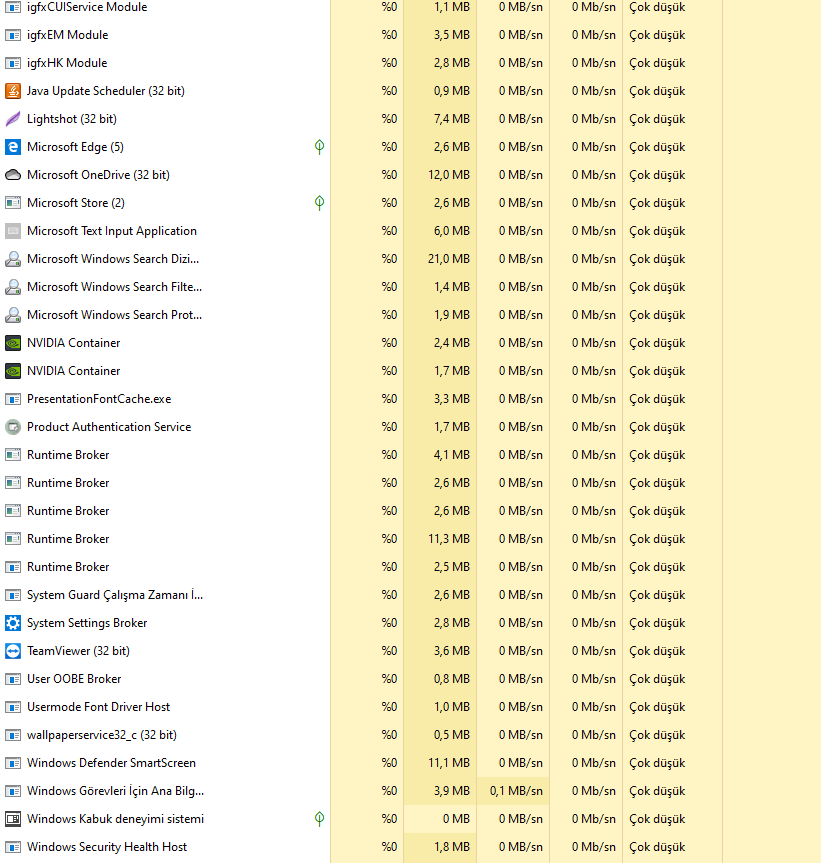Click the Çok düşük power value for Lightshot
This screenshot has width=821, height=863.
657,119
